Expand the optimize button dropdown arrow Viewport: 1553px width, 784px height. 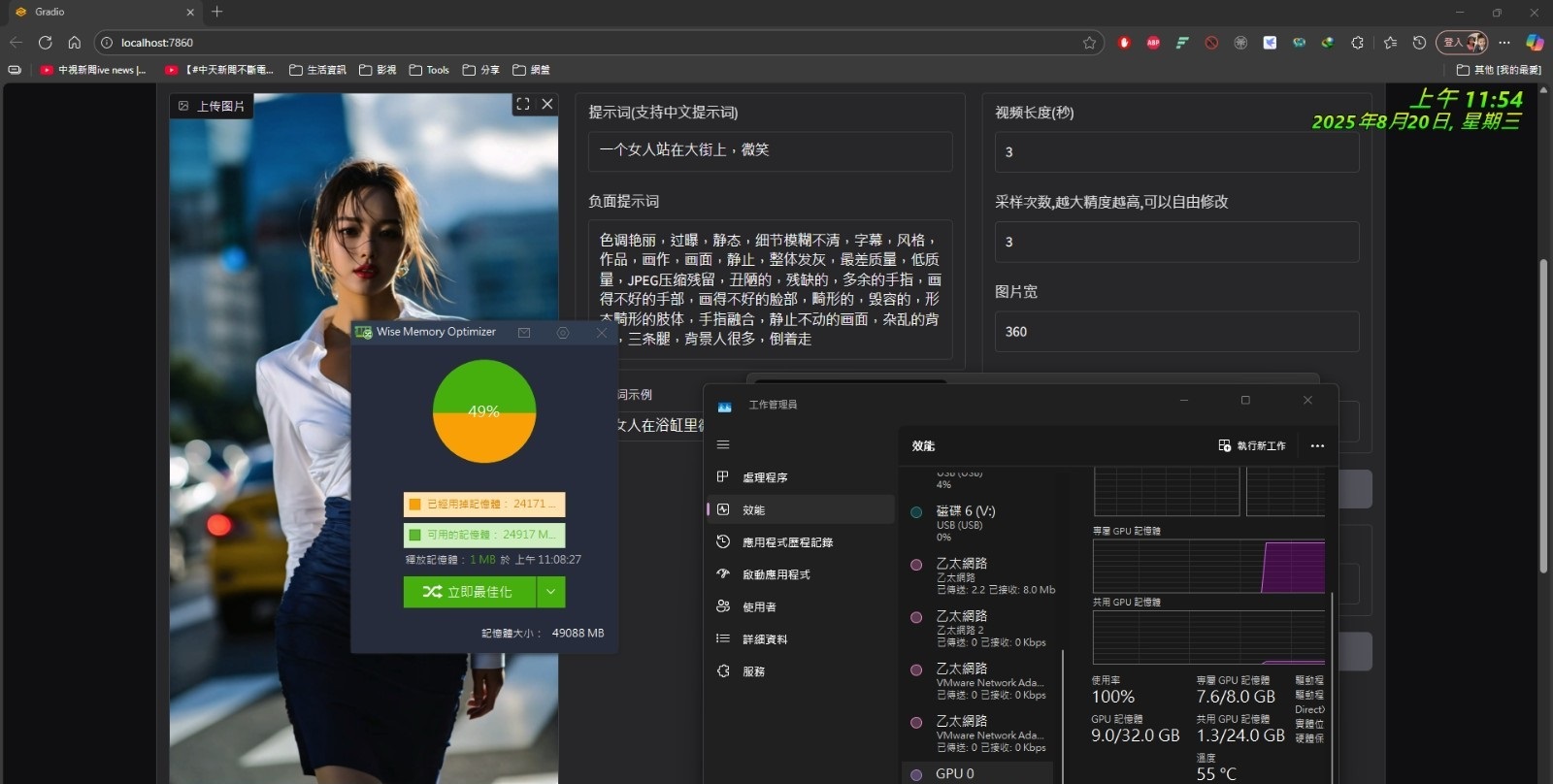[550, 592]
